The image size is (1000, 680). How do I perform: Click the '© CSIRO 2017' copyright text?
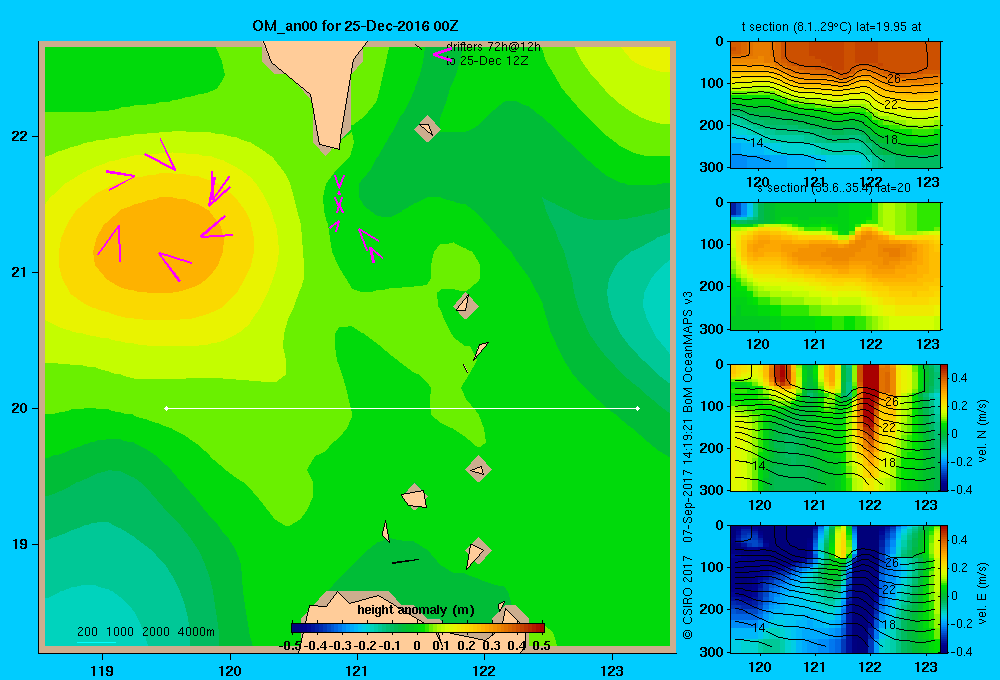[x=688, y=597]
